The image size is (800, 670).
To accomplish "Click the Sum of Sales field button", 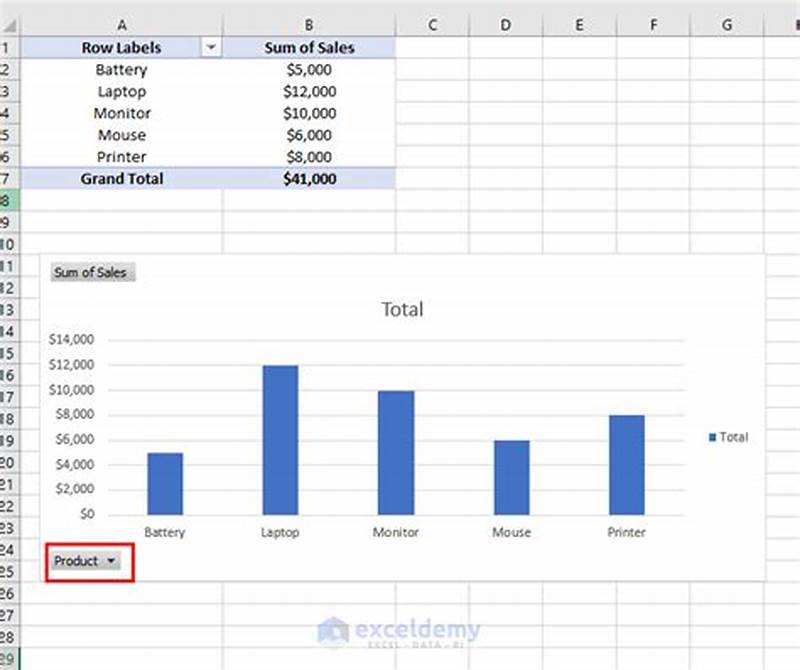I will coord(92,272).
